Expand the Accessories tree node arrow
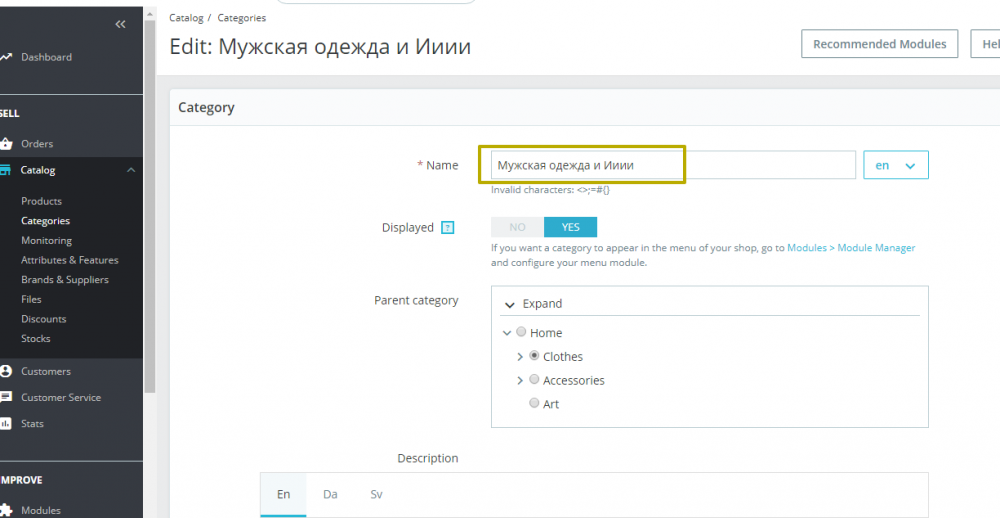1000x518 pixels. pyautogui.click(x=520, y=380)
